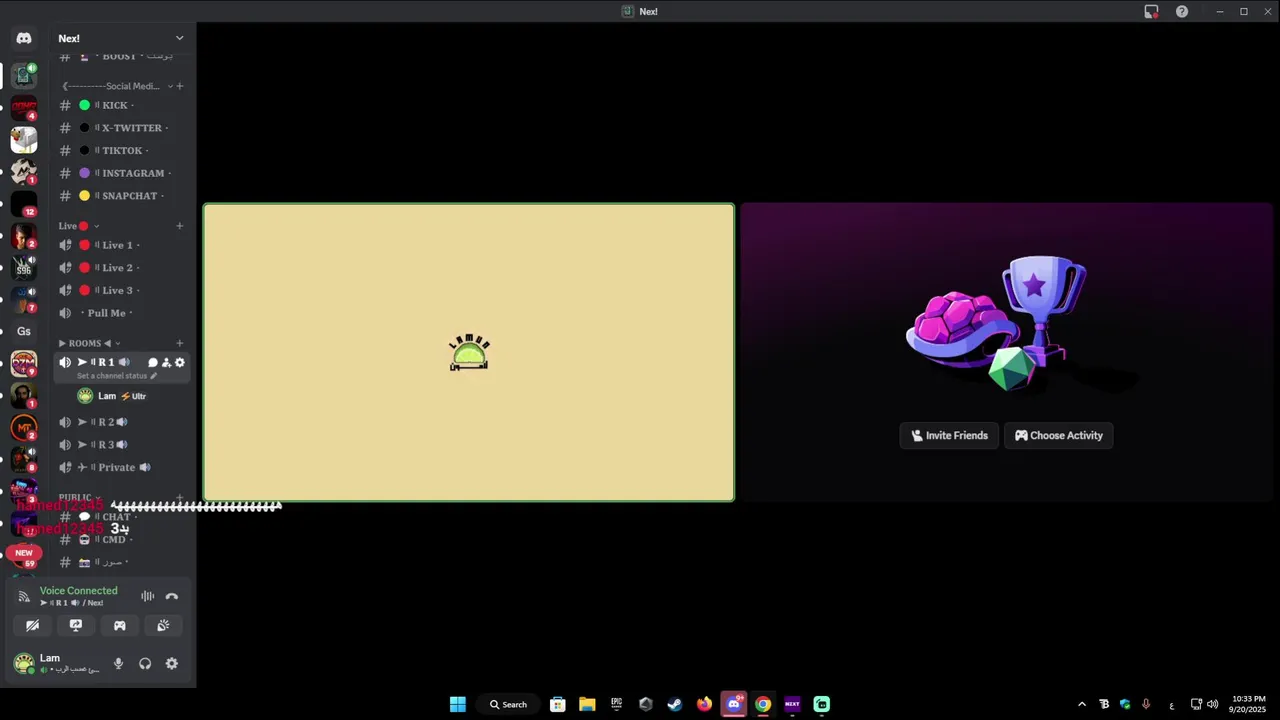This screenshot has height=720, width=1280.
Task: Open R 1 channel chat bubble icon
Action: tap(153, 362)
